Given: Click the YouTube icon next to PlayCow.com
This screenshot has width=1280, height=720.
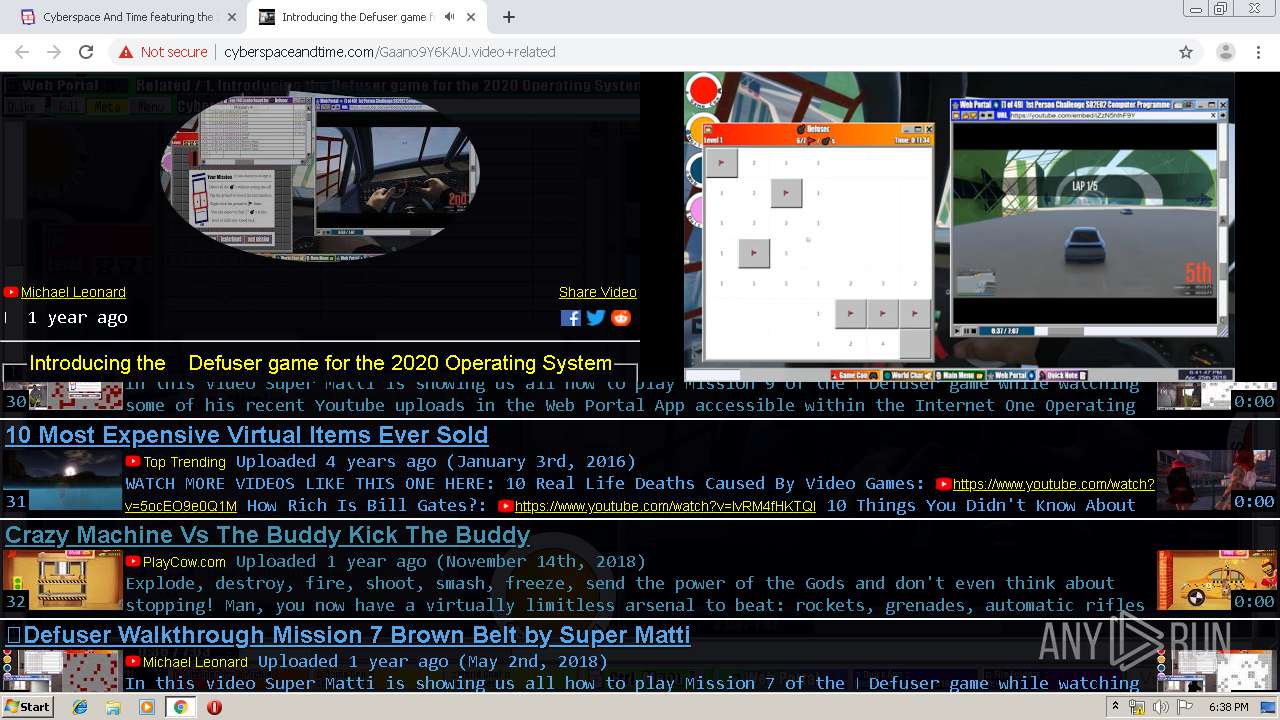Looking at the screenshot, I should [x=133, y=562].
